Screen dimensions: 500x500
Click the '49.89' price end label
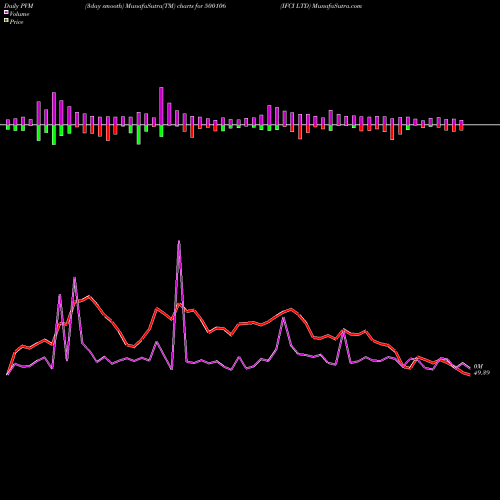tap(482, 373)
